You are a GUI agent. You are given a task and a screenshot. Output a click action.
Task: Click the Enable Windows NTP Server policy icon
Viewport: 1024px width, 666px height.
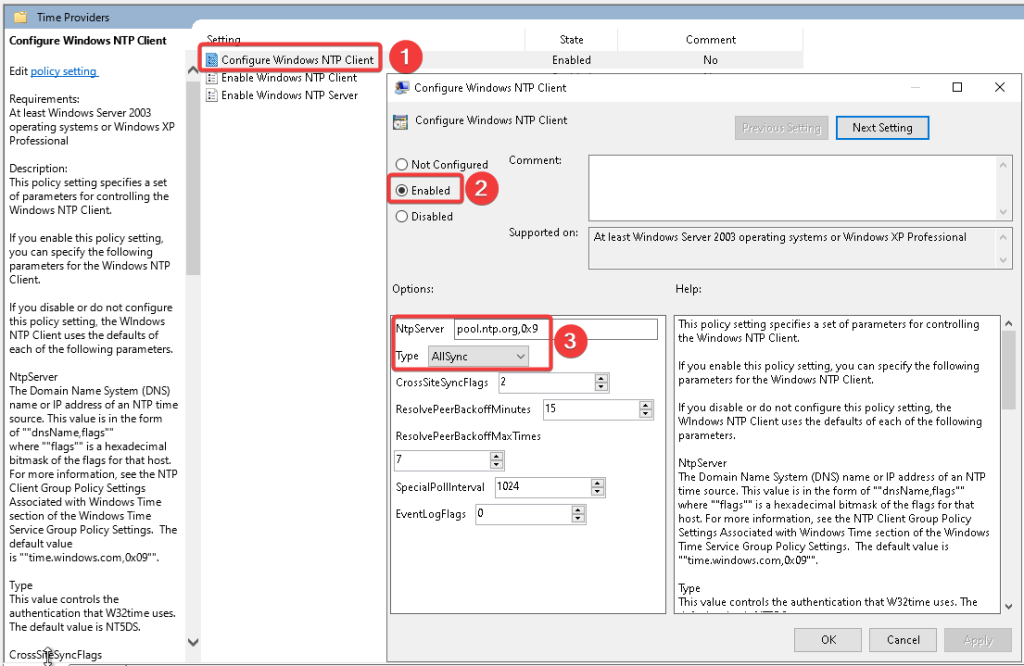tap(212, 96)
